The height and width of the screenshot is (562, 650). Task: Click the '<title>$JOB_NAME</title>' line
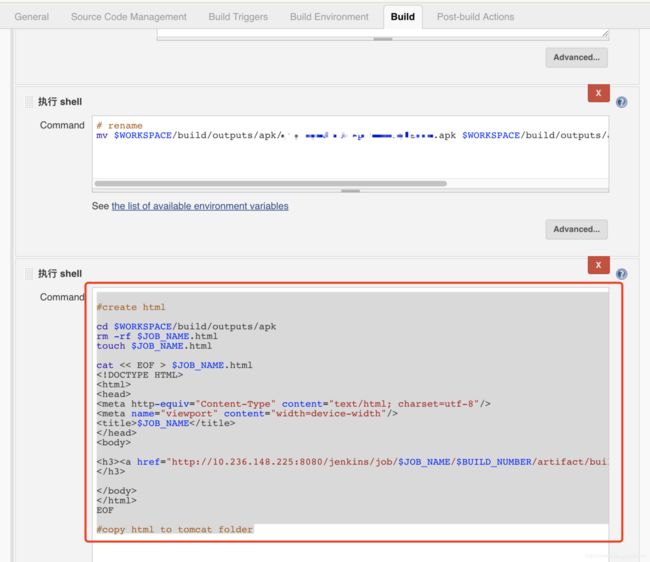click(x=166, y=423)
